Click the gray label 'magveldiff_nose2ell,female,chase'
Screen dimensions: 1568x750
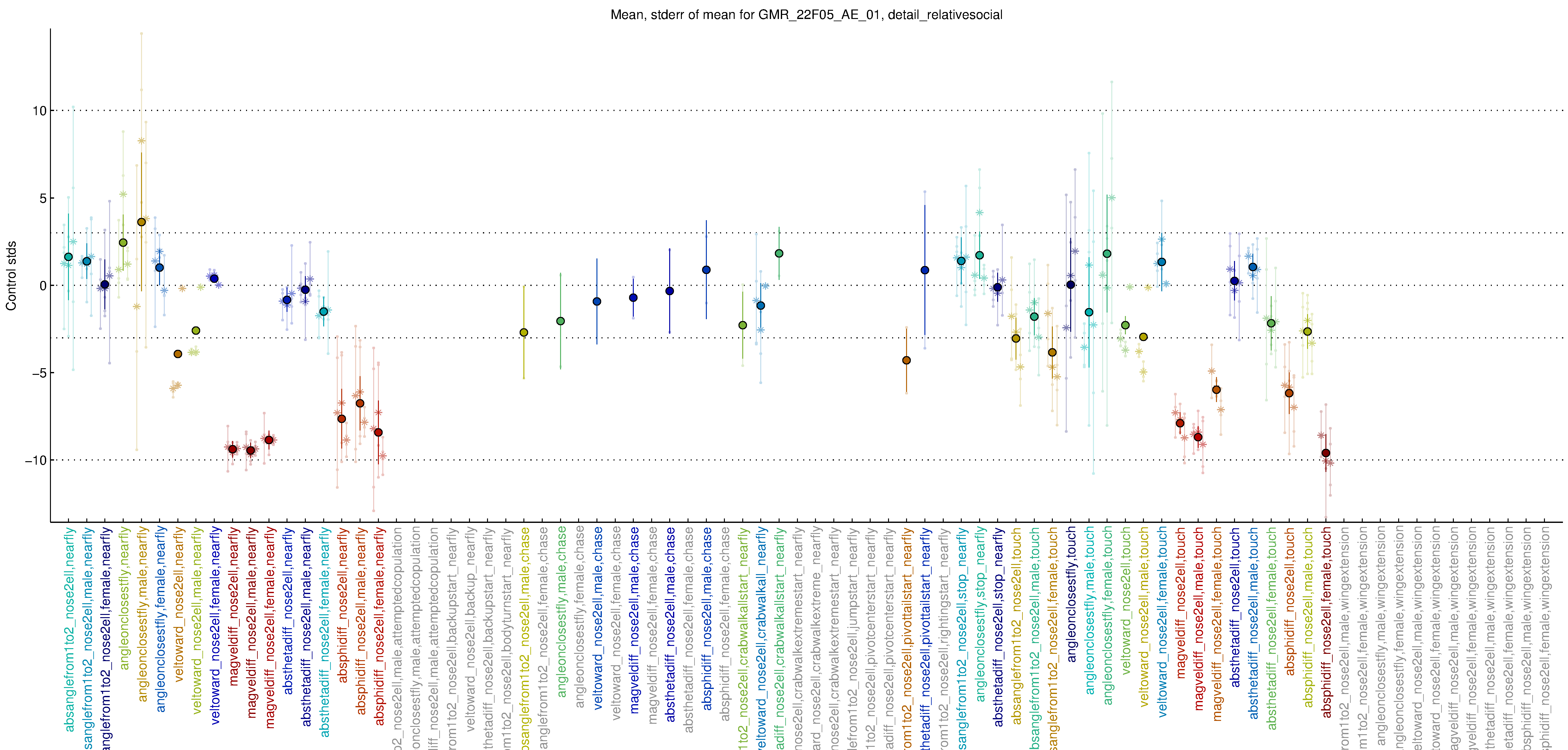point(652,626)
